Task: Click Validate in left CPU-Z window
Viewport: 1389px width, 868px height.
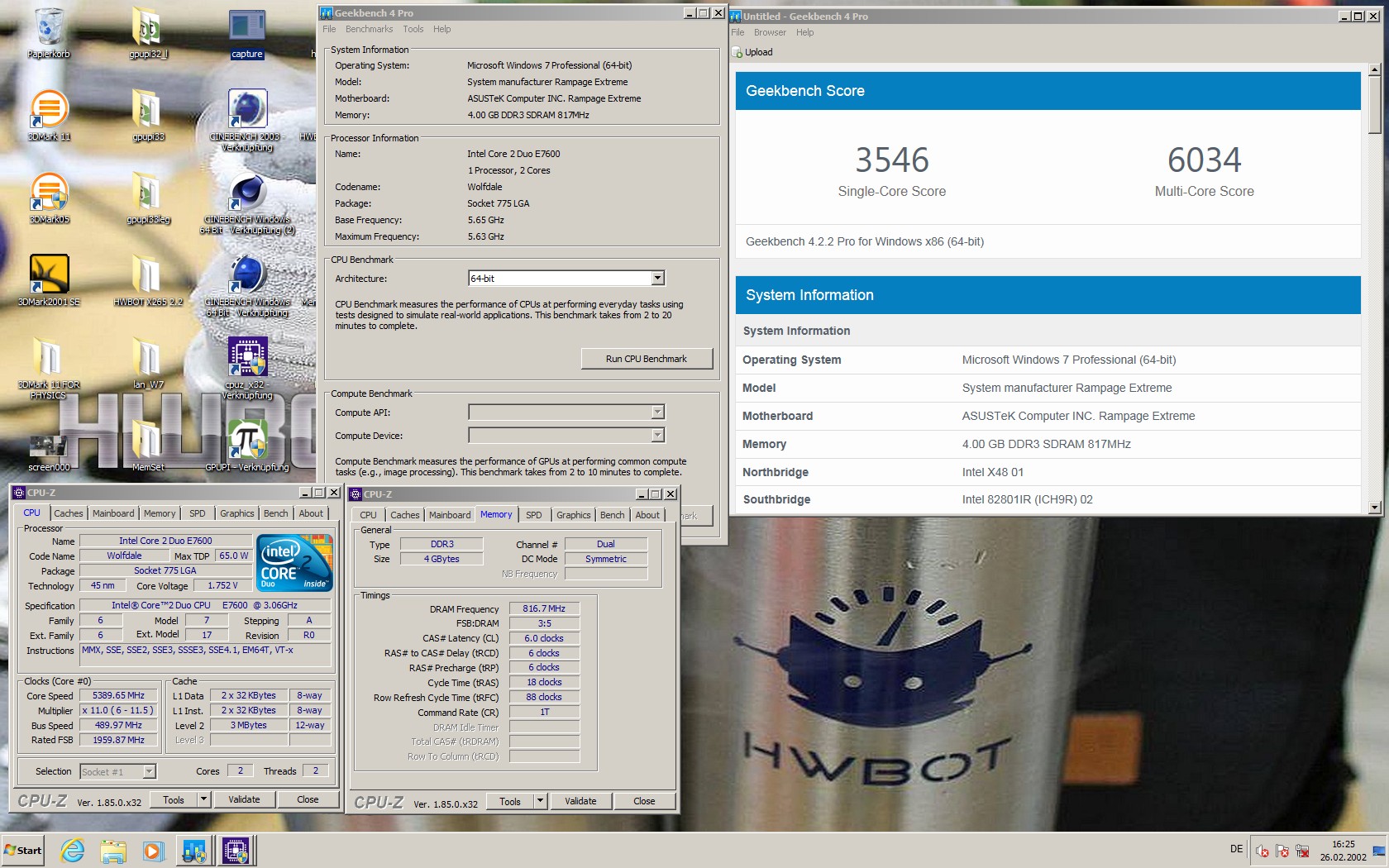Action: (x=244, y=799)
